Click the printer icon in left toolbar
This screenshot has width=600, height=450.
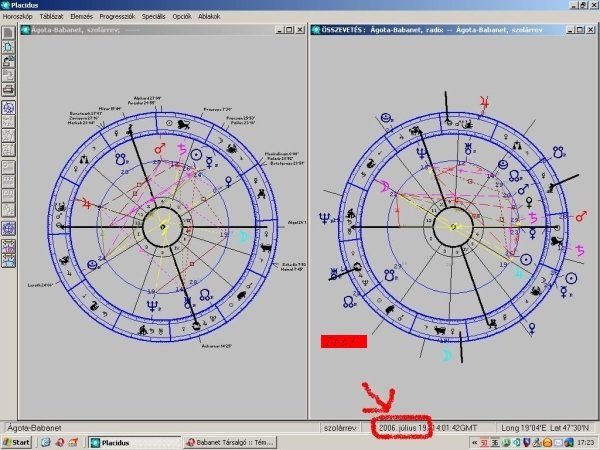[9, 89]
